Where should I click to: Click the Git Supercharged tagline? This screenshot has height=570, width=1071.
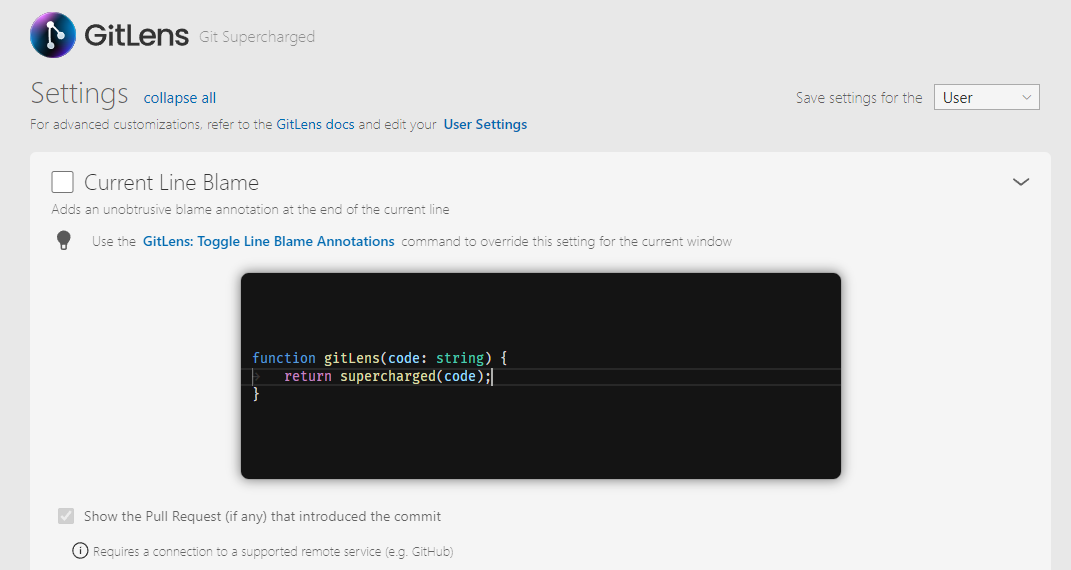[x=257, y=37]
